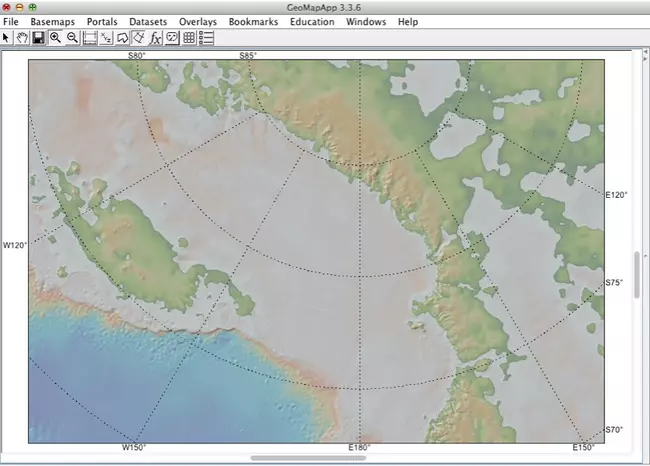The height and width of the screenshot is (466, 650).
Task: Open the fx grid function tool
Action: [x=156, y=38]
